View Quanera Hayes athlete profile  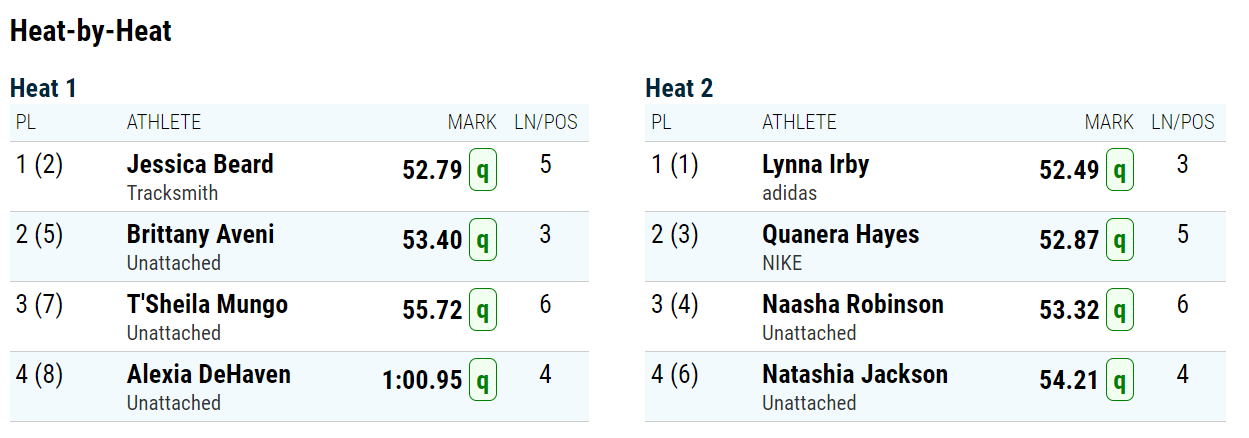pos(841,235)
